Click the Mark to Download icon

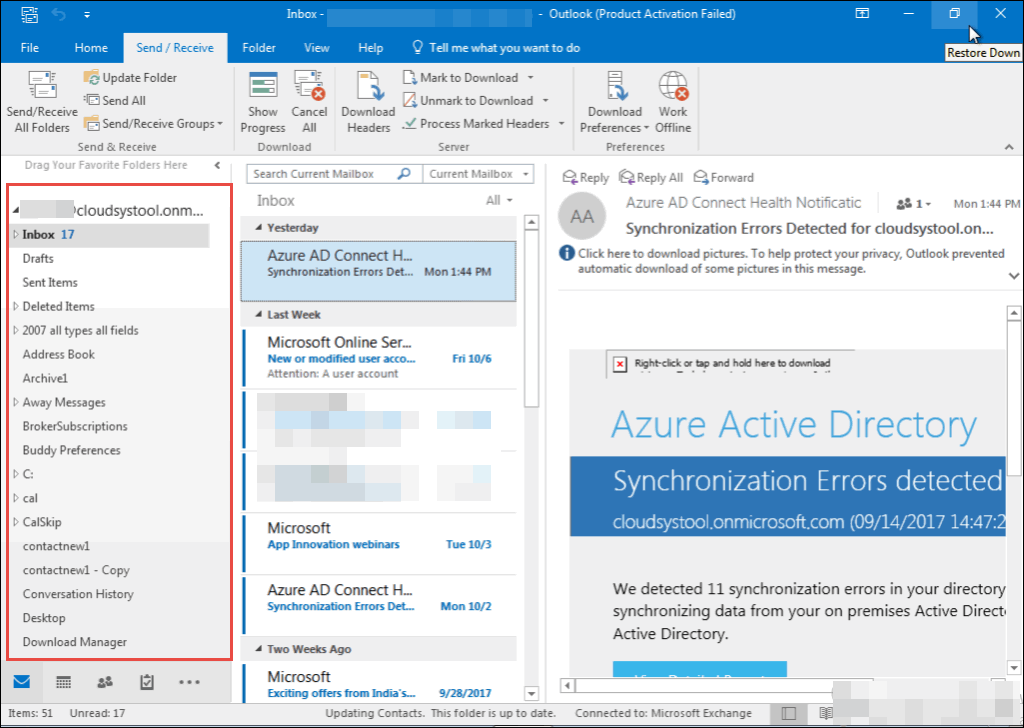click(x=409, y=78)
